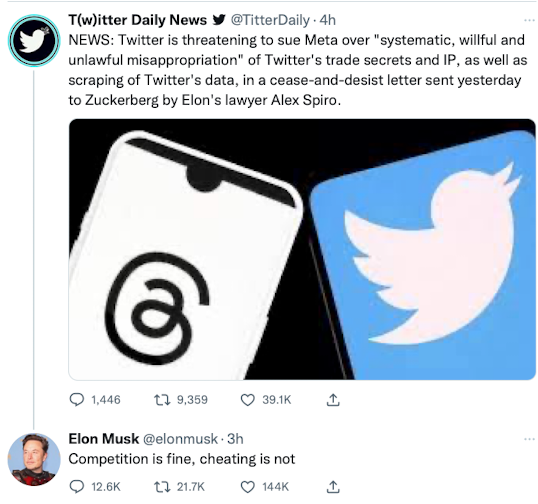Open the @elonmusk handle link
538x504 pixels.
180,439
